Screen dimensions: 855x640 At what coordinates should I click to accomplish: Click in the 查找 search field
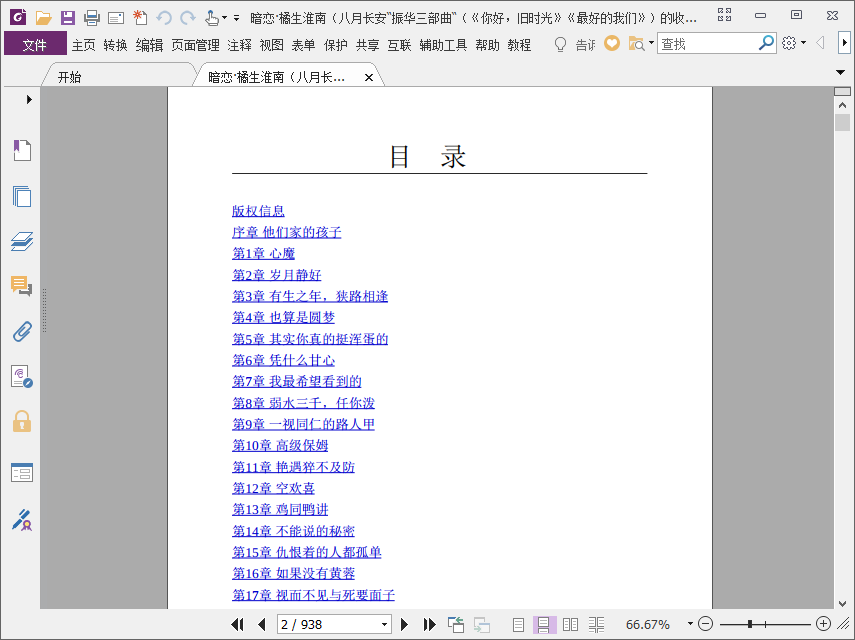708,44
